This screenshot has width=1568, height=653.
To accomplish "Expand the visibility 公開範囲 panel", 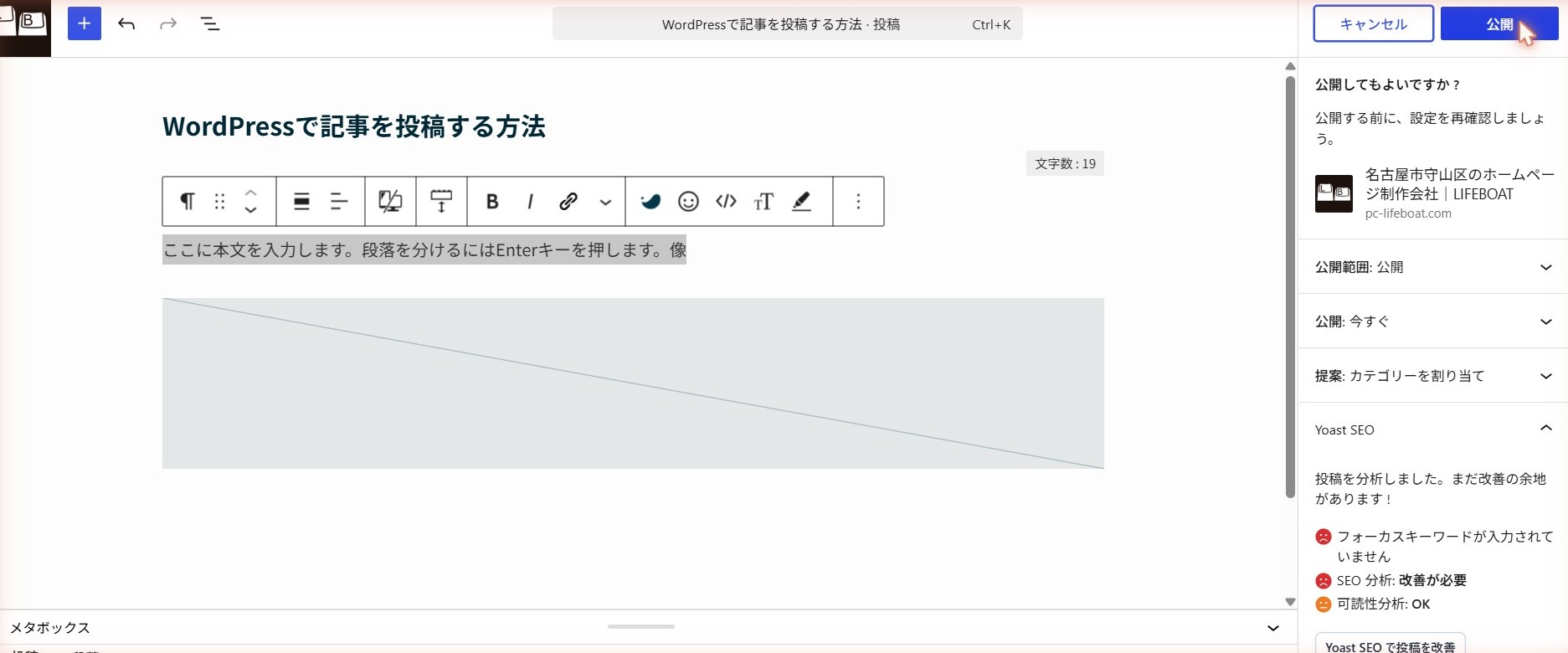I will click(1432, 267).
